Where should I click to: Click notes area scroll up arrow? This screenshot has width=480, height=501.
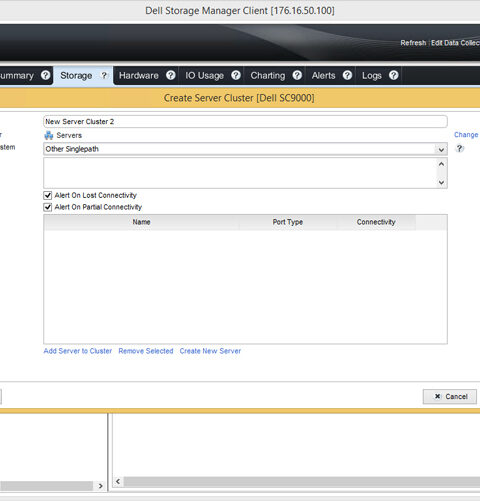coord(441,164)
